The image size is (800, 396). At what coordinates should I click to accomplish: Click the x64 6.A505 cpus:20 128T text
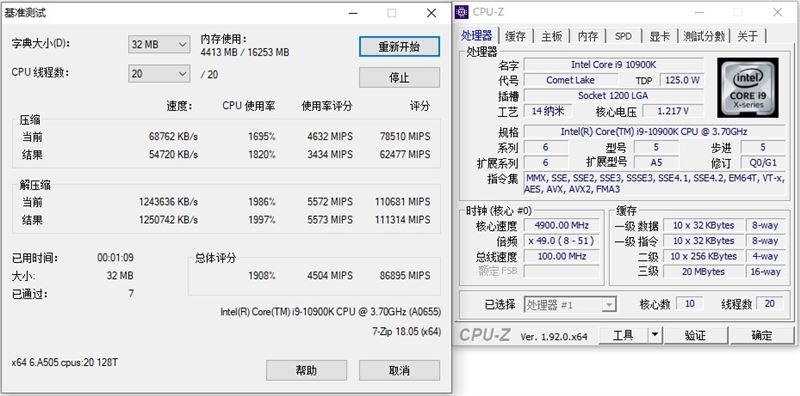65,362
